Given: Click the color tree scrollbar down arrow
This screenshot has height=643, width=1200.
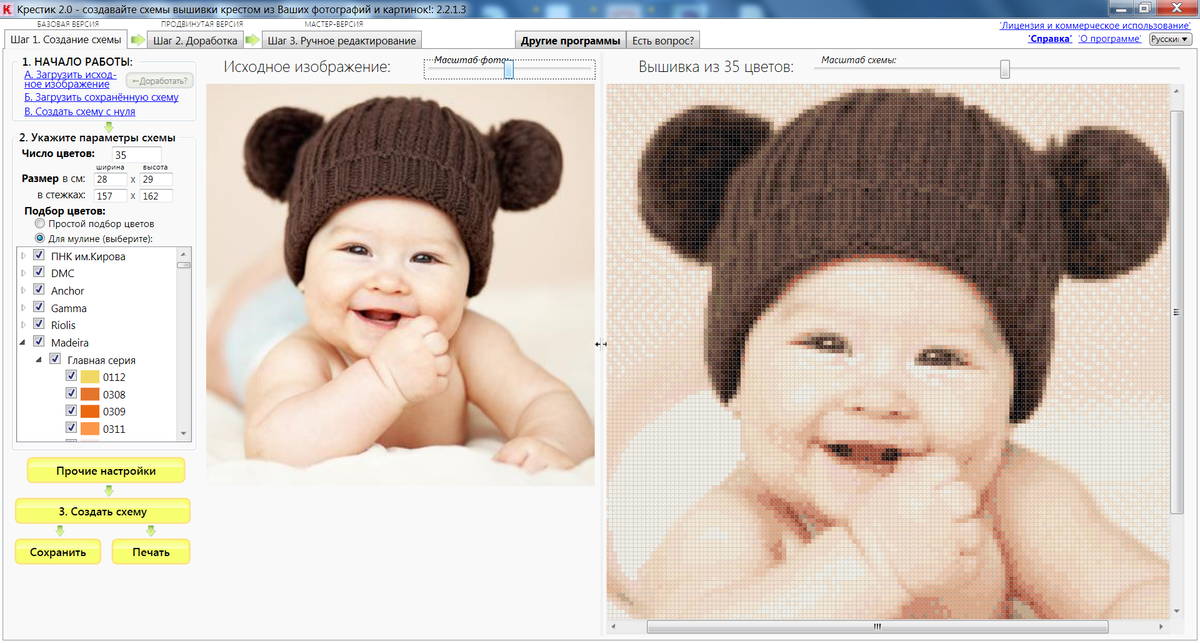Looking at the screenshot, I should (x=184, y=433).
